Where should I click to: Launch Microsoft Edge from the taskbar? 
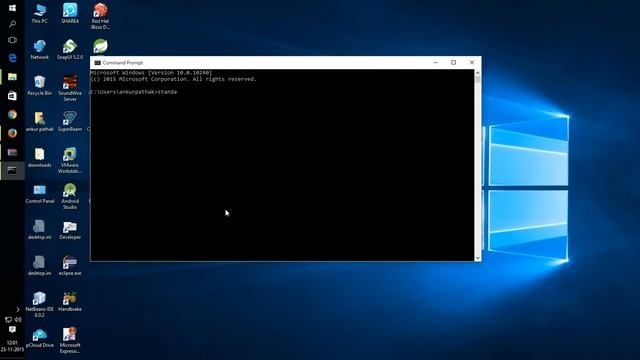click(12, 58)
